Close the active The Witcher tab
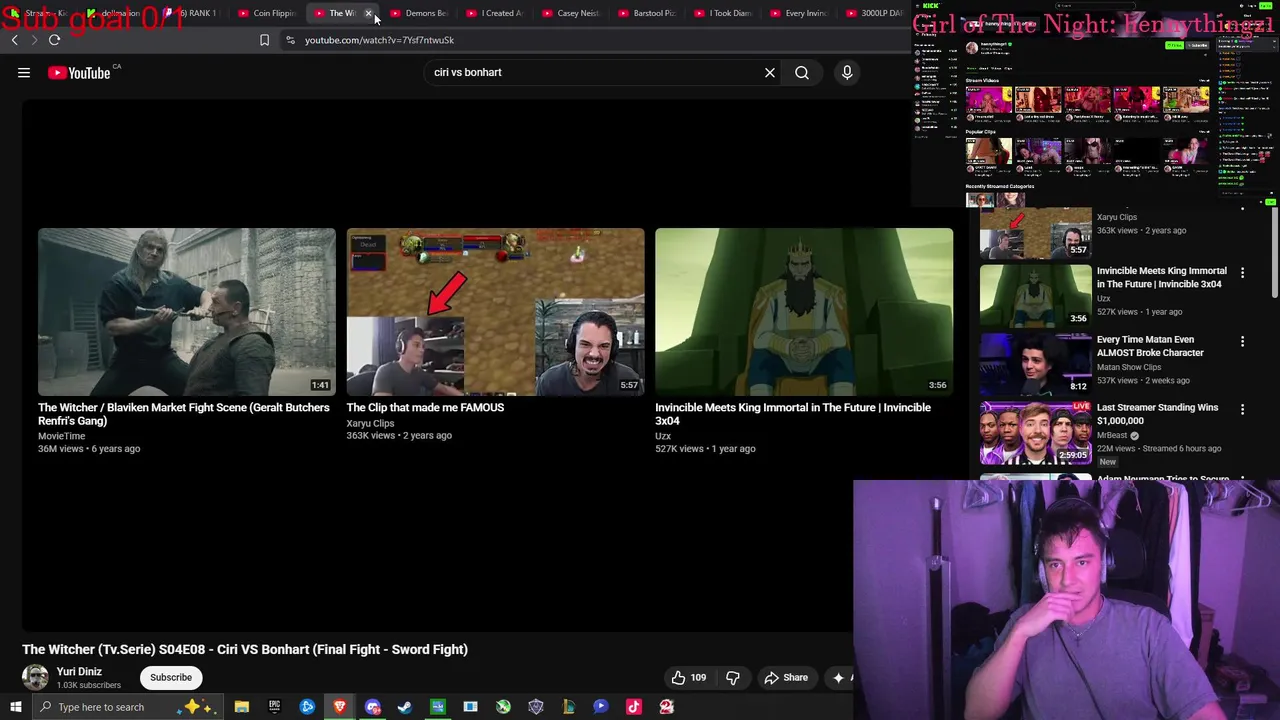Viewport: 1280px width, 720px height. tap(368, 13)
